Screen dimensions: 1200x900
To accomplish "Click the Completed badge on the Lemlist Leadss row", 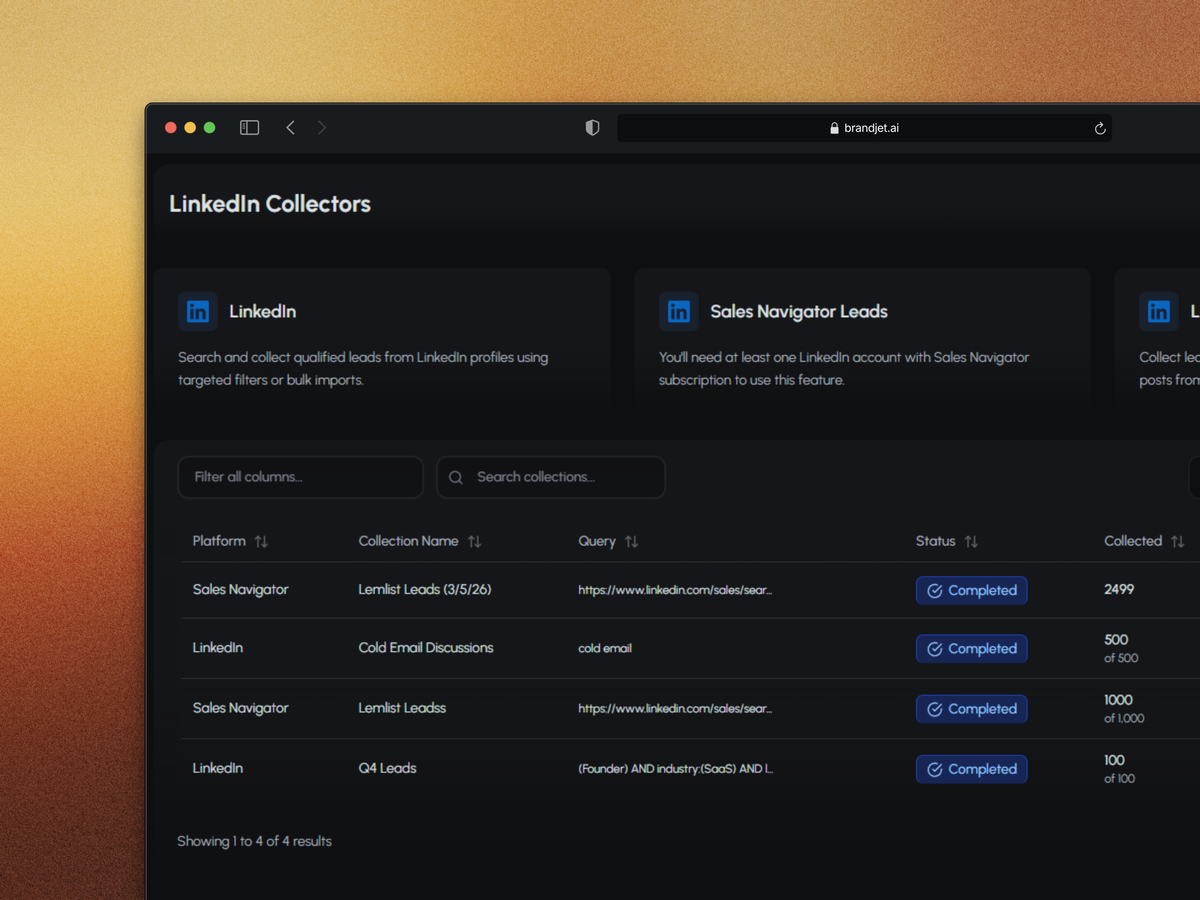I will (971, 708).
